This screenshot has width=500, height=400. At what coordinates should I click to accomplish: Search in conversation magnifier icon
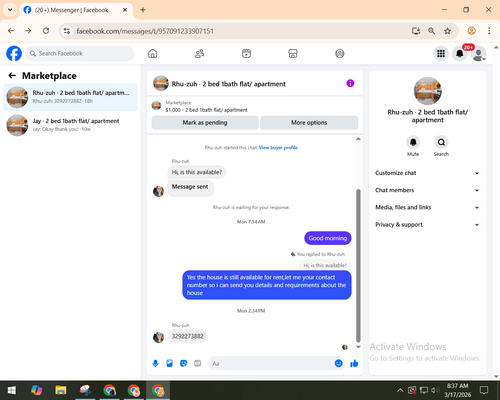tap(441, 142)
